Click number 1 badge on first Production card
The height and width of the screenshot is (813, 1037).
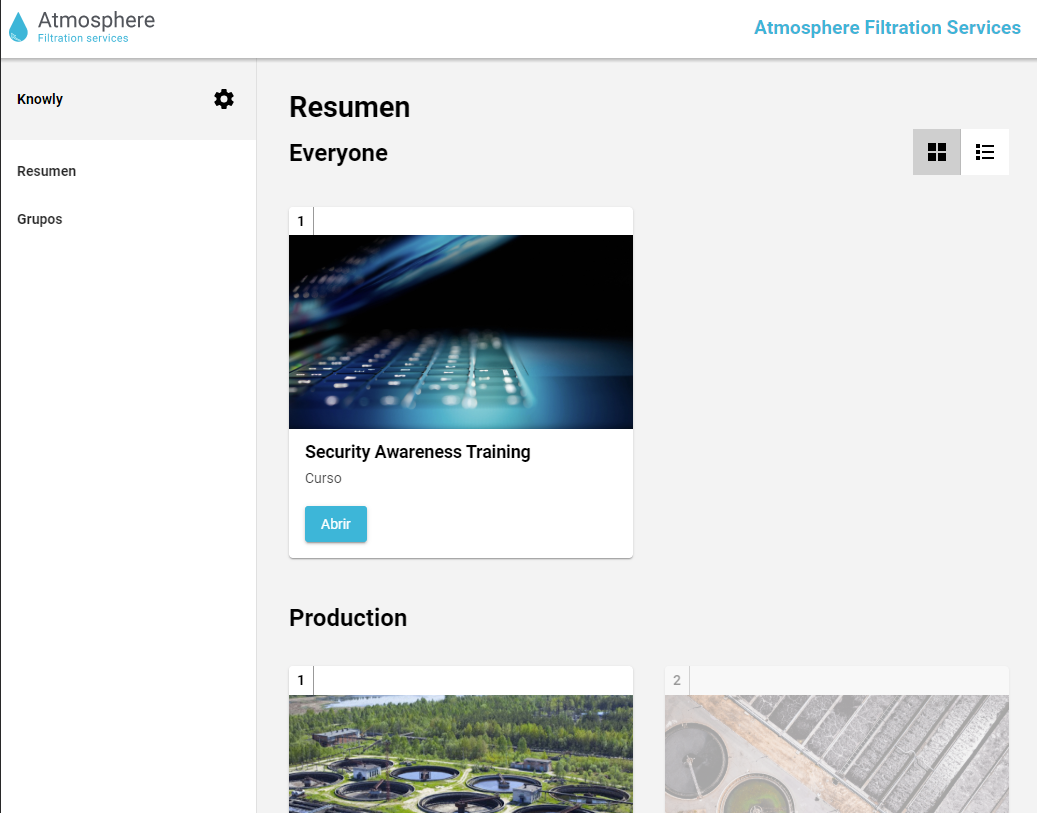click(x=301, y=680)
